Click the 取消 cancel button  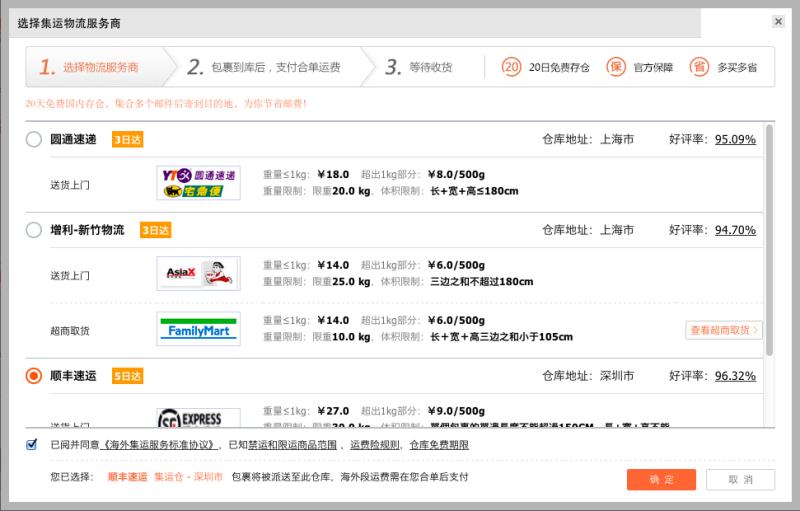[740, 479]
